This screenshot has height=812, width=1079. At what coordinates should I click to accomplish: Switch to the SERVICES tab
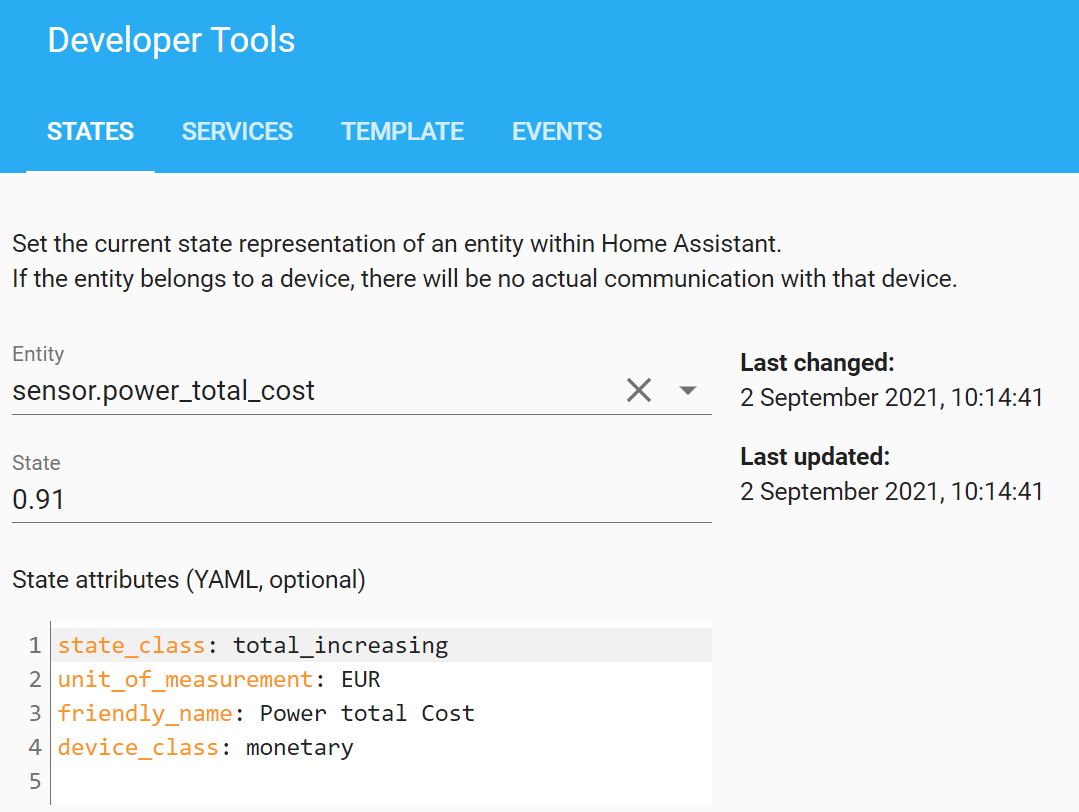(x=237, y=131)
